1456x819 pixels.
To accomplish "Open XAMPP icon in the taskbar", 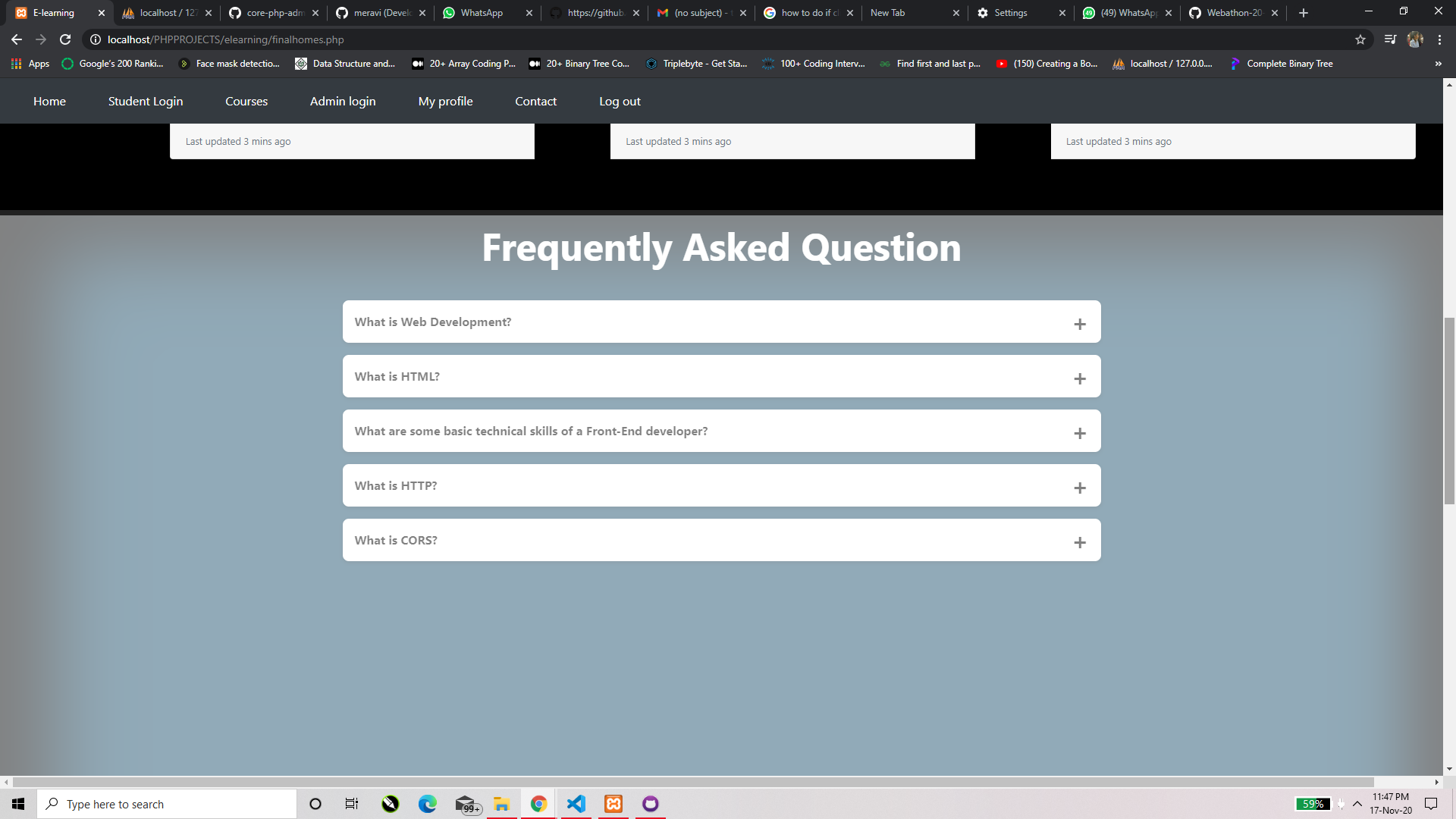I will pos(613,804).
